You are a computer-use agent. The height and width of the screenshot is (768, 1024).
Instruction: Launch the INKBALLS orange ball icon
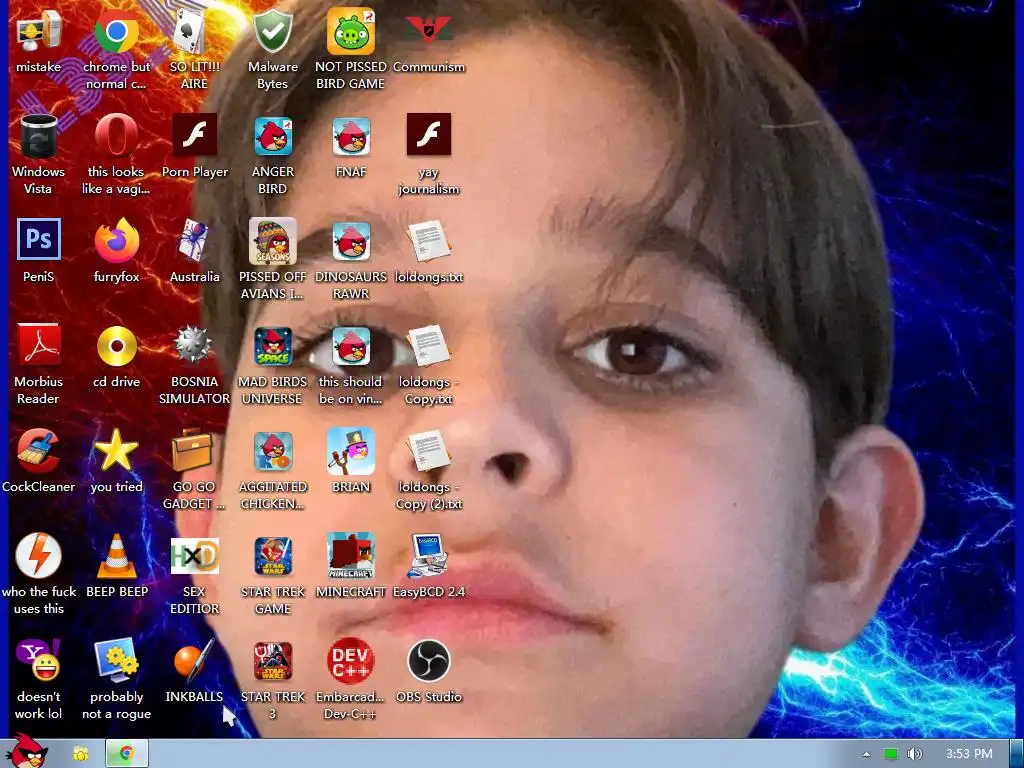click(194, 660)
